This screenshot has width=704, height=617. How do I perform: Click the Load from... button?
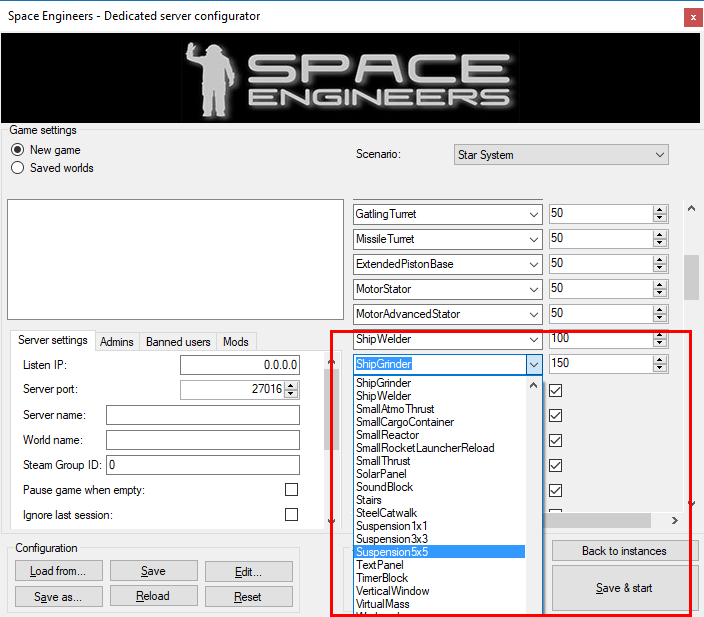point(58,571)
